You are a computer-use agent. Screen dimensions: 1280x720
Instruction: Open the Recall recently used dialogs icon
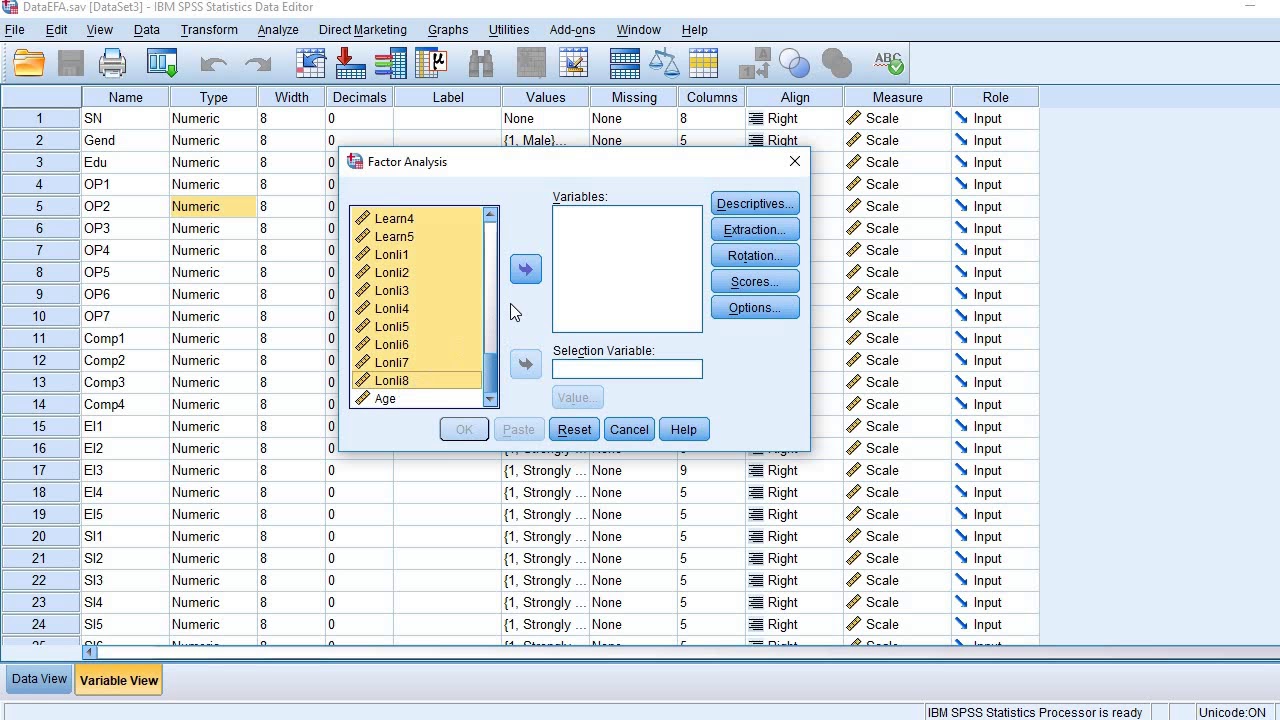pyautogui.click(x=162, y=65)
